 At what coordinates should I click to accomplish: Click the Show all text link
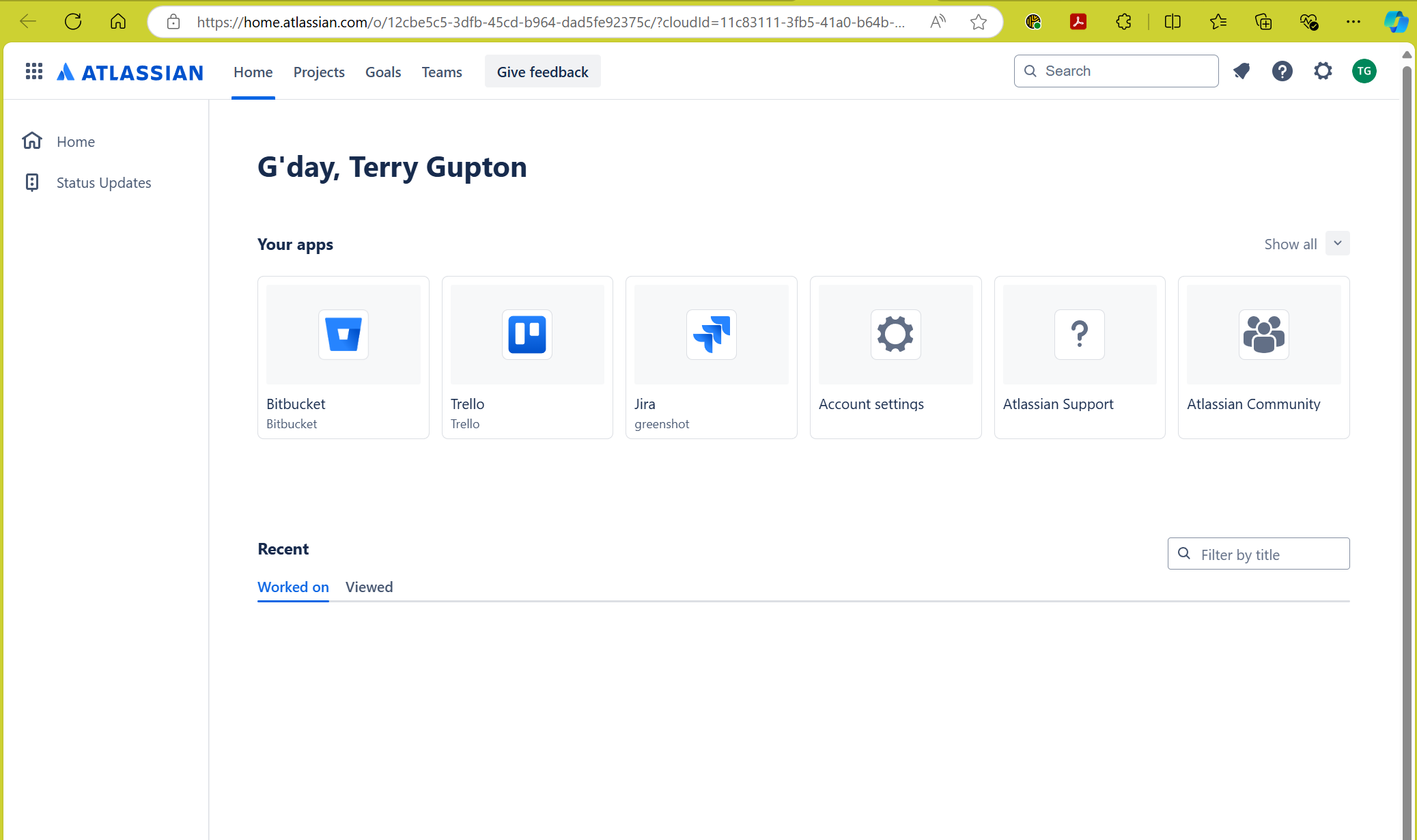[1290, 244]
